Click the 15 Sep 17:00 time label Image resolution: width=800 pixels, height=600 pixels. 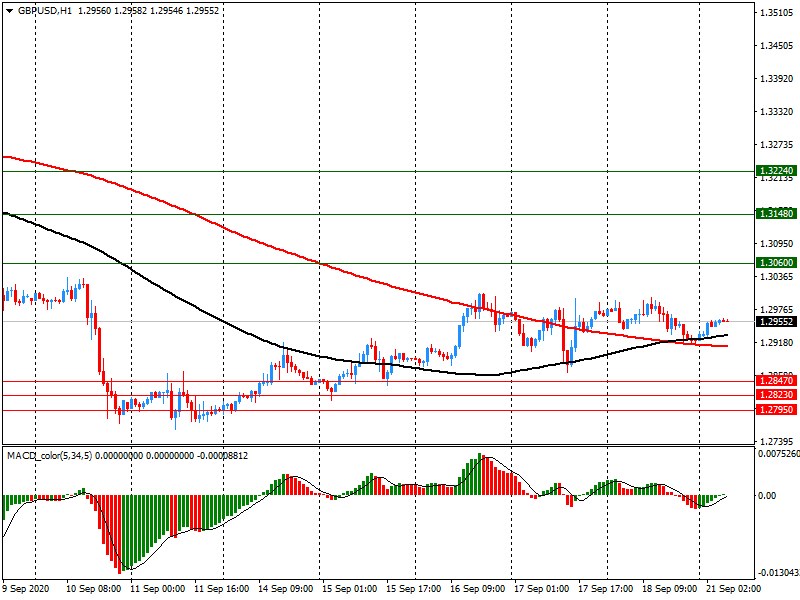[414, 589]
